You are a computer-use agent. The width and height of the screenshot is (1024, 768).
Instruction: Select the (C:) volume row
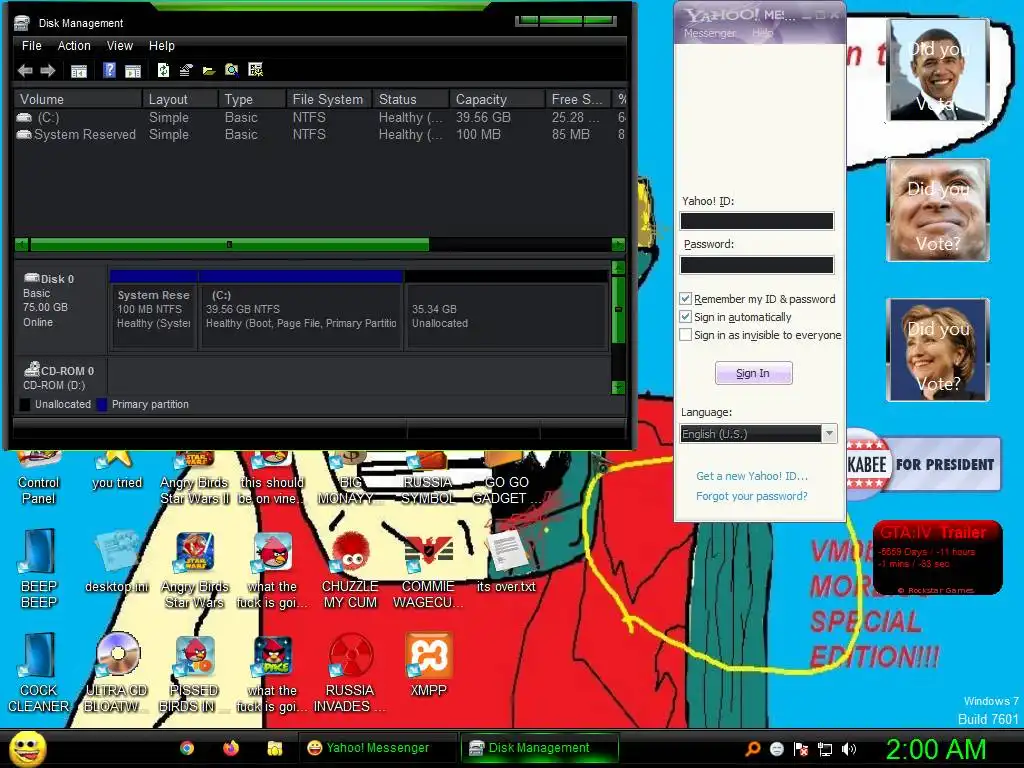[x=320, y=118]
